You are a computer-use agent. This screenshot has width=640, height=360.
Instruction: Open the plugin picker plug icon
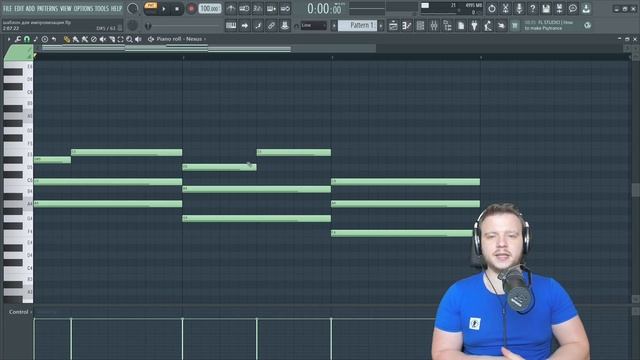[474, 26]
